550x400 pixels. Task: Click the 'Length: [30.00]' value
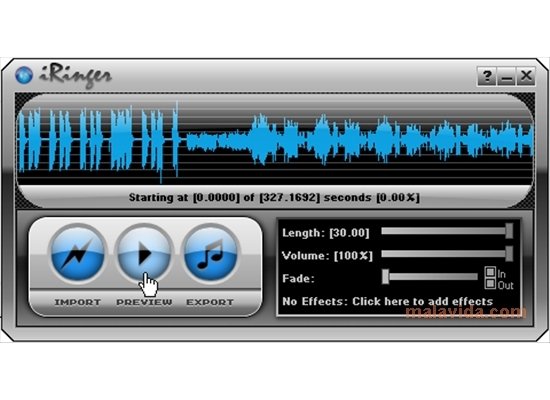[x=326, y=233]
